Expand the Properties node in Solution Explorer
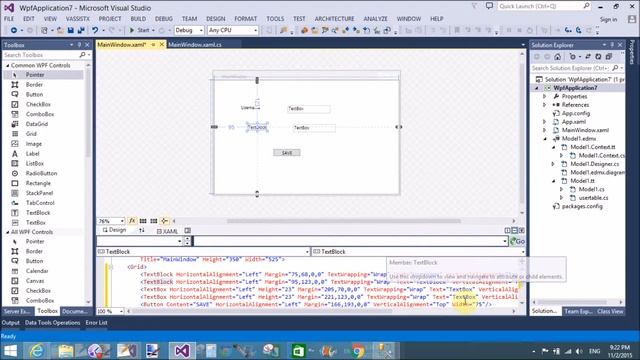The image size is (640, 360). click(544, 96)
